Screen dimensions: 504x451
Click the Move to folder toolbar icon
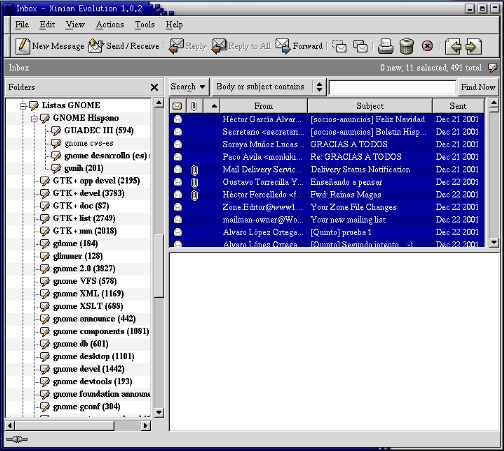click(340, 46)
